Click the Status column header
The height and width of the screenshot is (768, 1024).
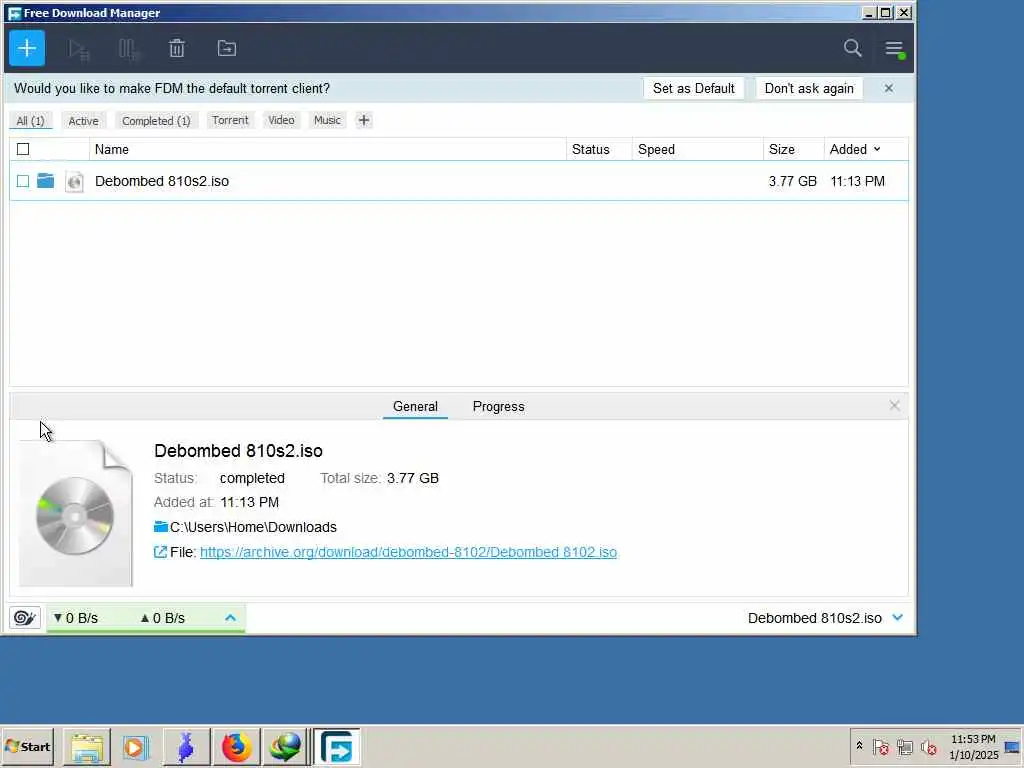click(599, 150)
